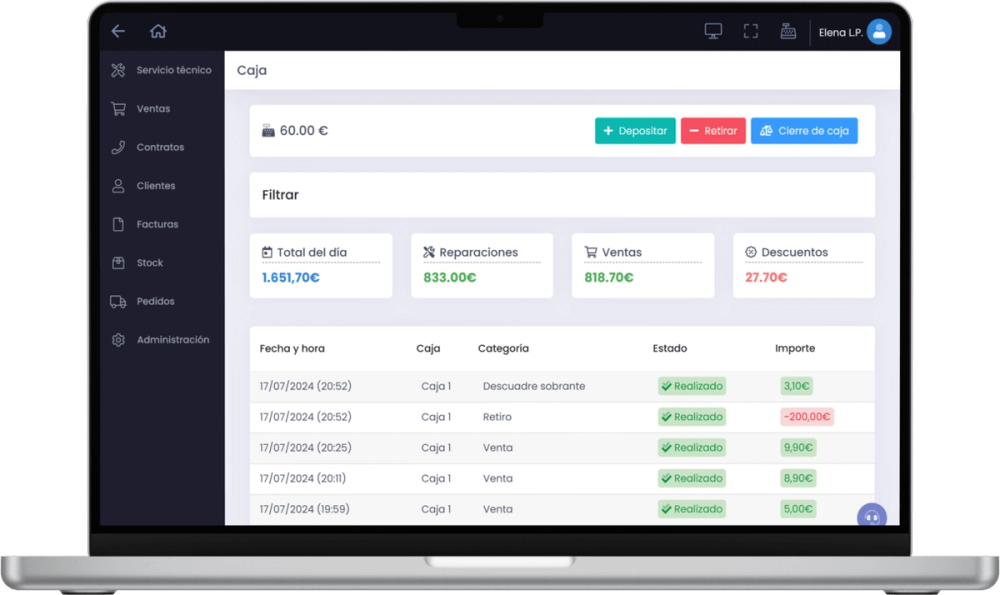Click the Contratos phone icon
The width and height of the screenshot is (1000, 595).
coord(118,147)
